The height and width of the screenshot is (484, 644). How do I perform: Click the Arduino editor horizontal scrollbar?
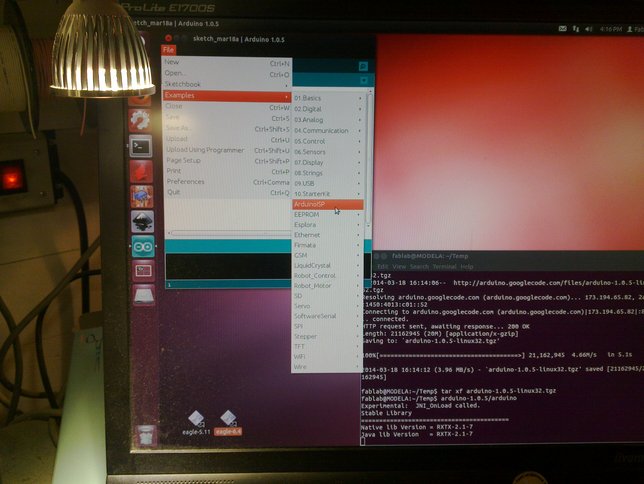231,233
